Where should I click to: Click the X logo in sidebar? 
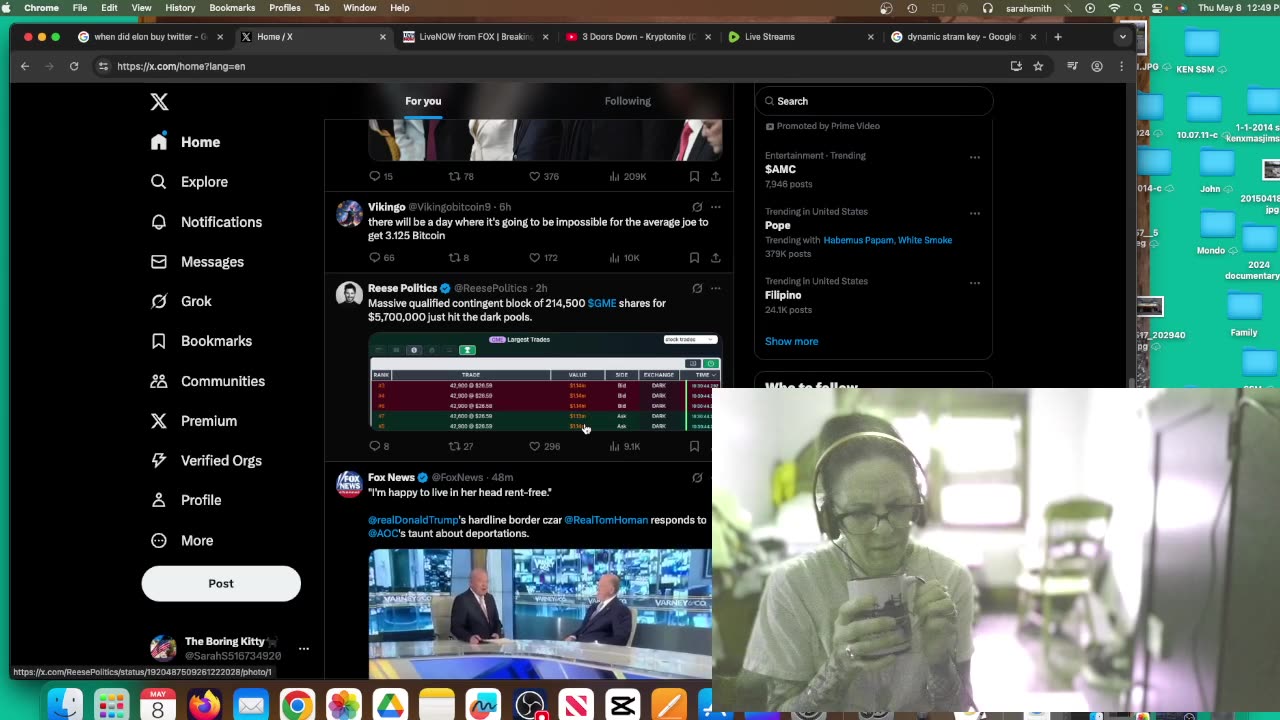tap(159, 102)
